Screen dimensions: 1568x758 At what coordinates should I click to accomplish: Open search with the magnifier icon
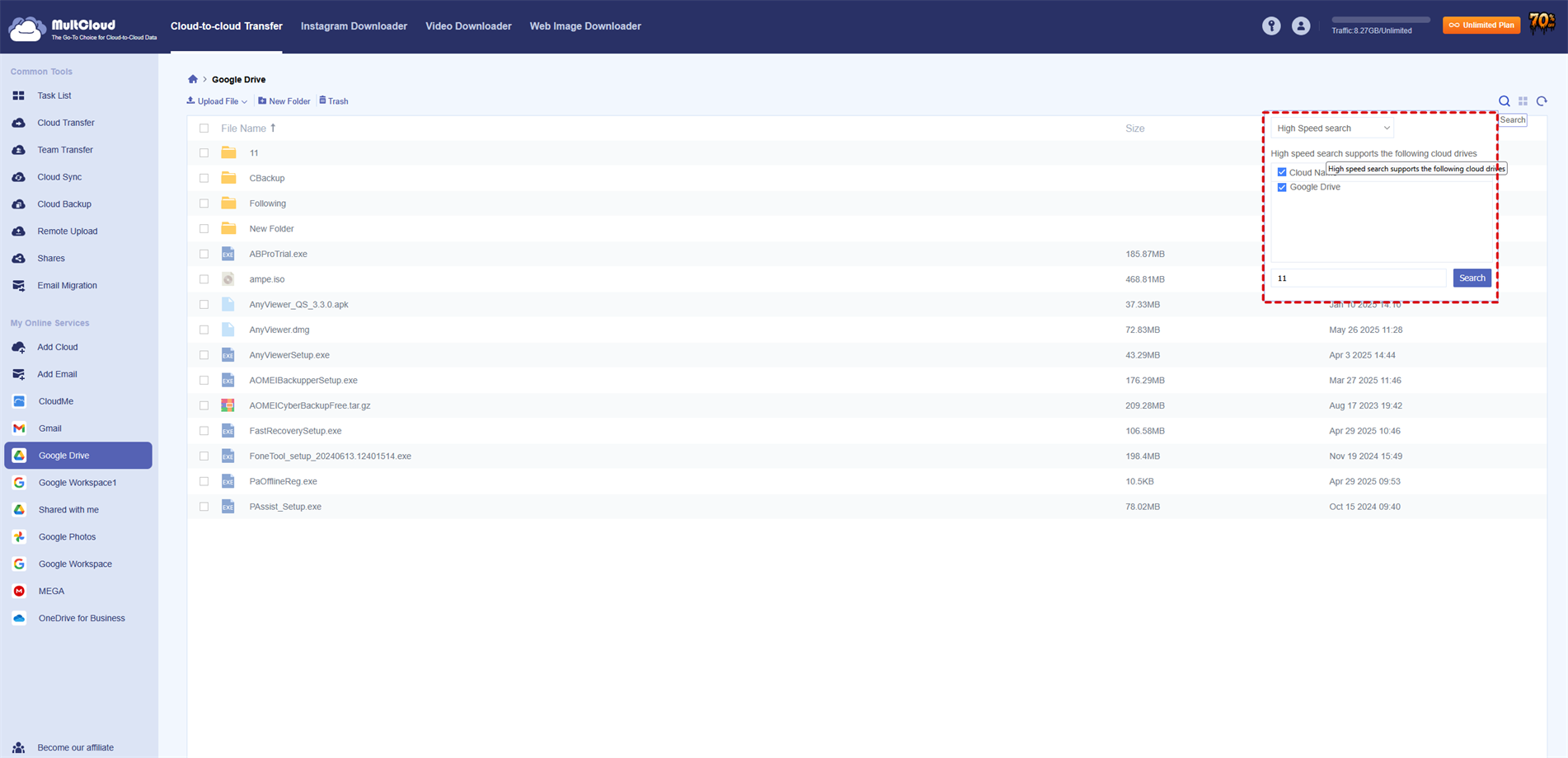(x=1505, y=101)
